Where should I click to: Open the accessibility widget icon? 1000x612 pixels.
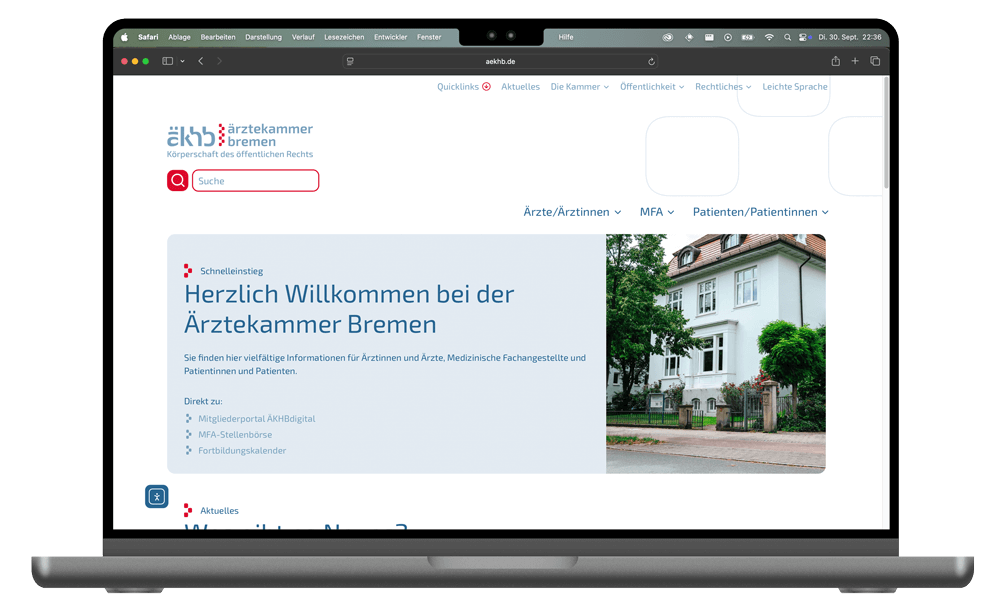pos(156,496)
